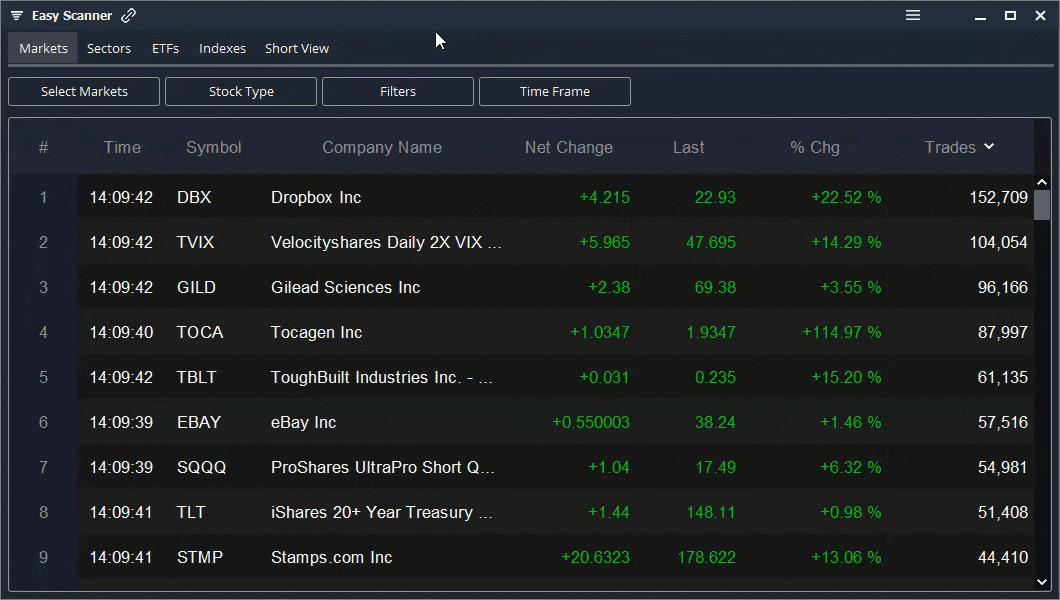Open the ETFs tab
This screenshot has height=600, width=1060.
(165, 48)
